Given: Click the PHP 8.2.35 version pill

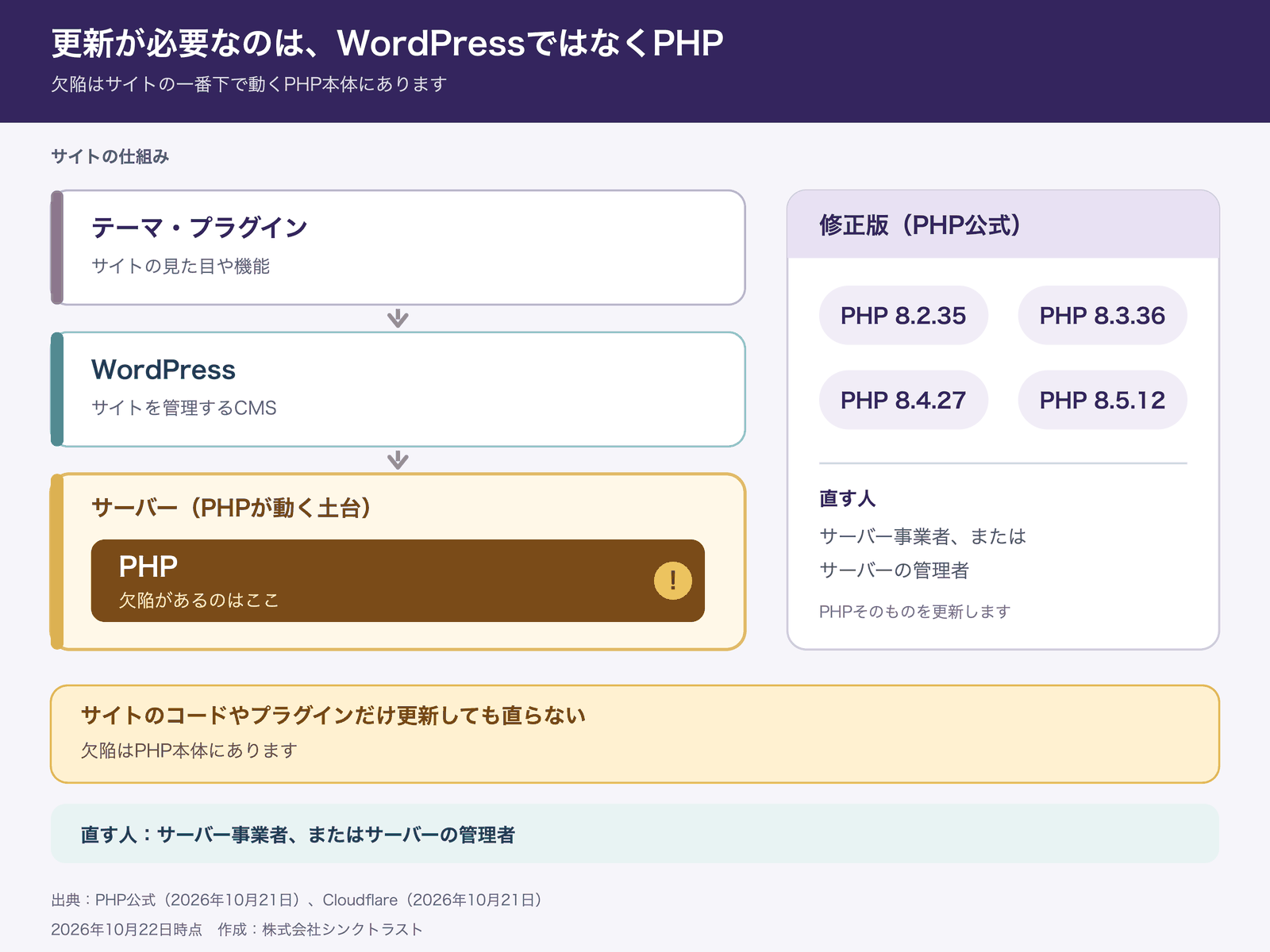Looking at the screenshot, I should click(x=903, y=316).
